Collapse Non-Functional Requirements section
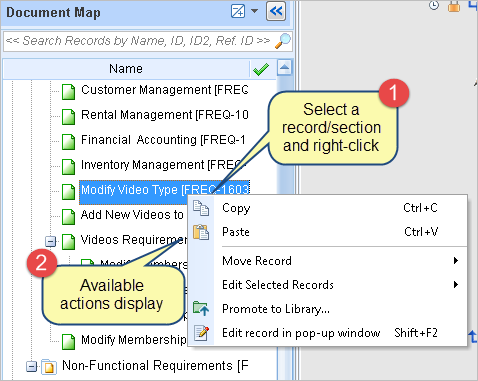 click(31, 367)
